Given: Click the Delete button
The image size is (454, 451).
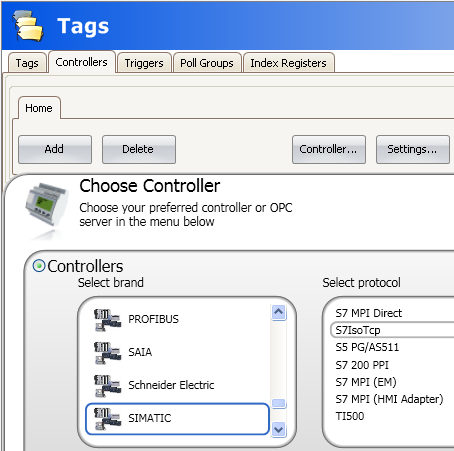Looking at the screenshot, I should point(139,149).
